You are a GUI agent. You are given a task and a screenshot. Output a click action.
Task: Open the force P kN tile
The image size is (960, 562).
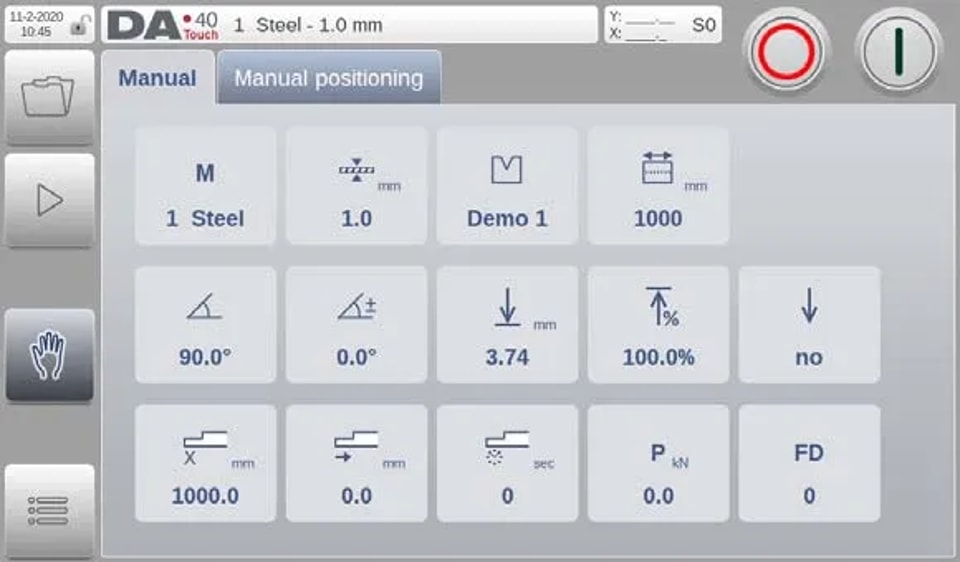(658, 463)
